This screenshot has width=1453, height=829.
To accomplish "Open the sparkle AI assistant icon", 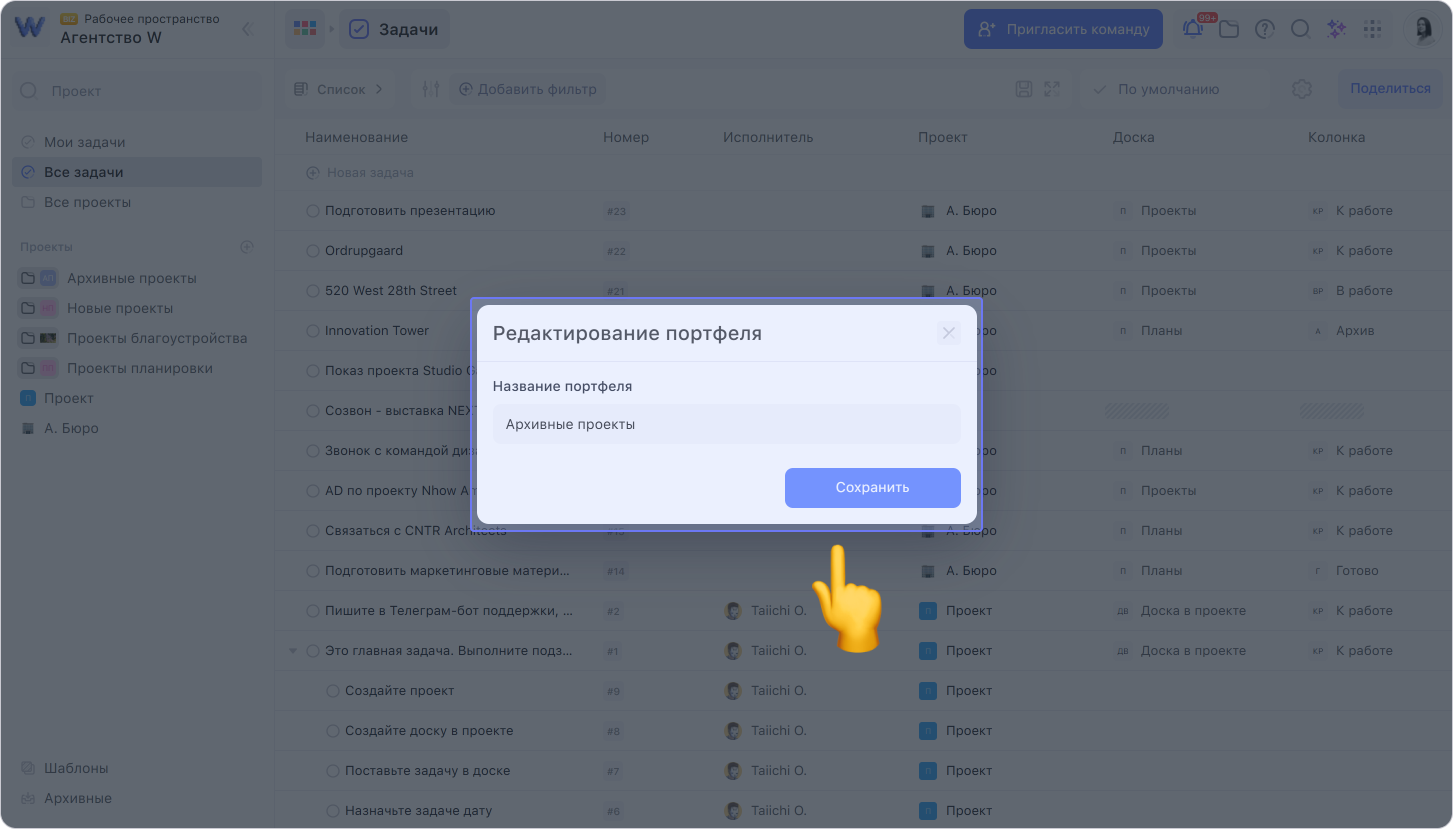I will (1336, 29).
